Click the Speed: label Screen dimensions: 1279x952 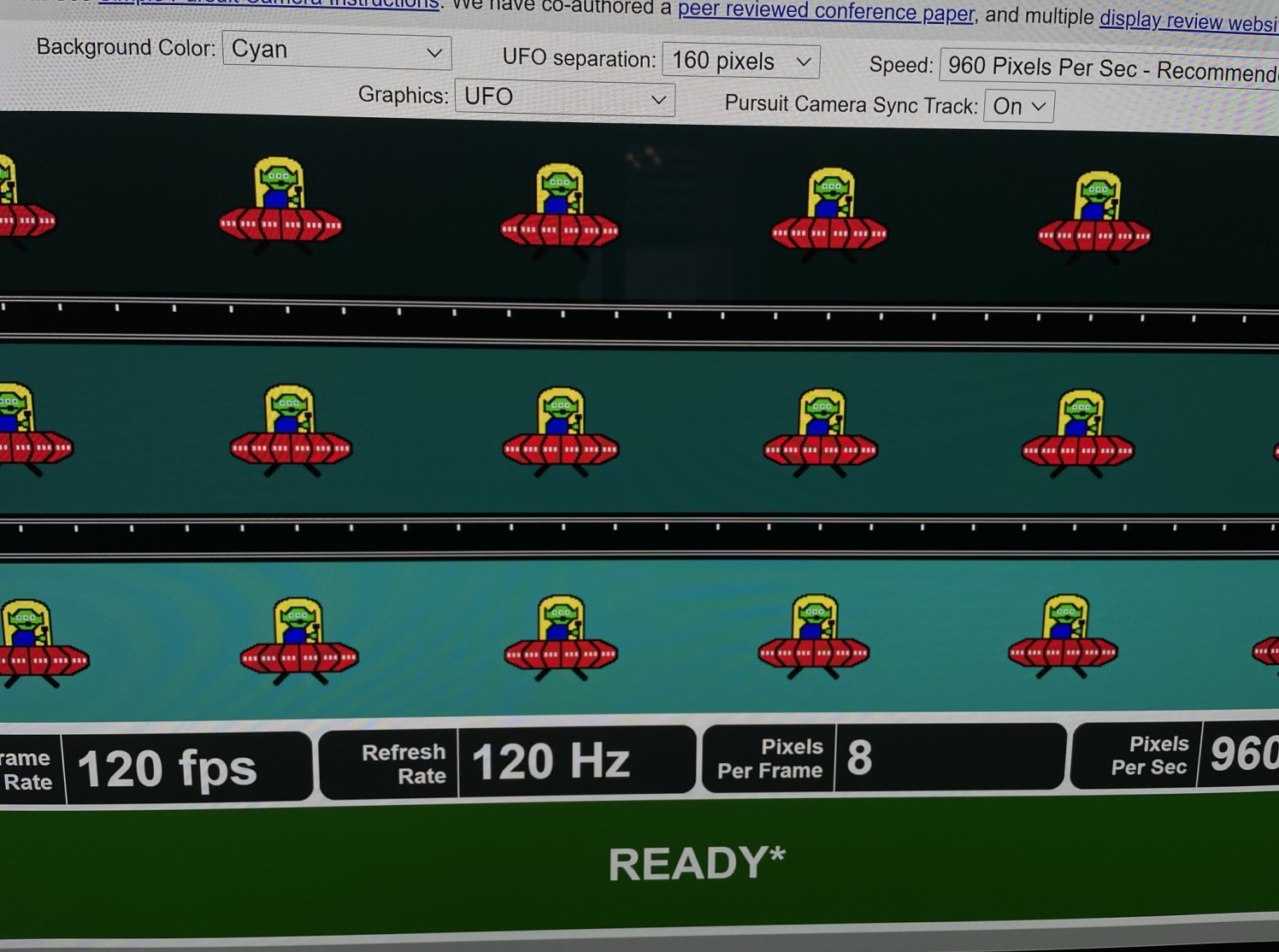pos(900,65)
